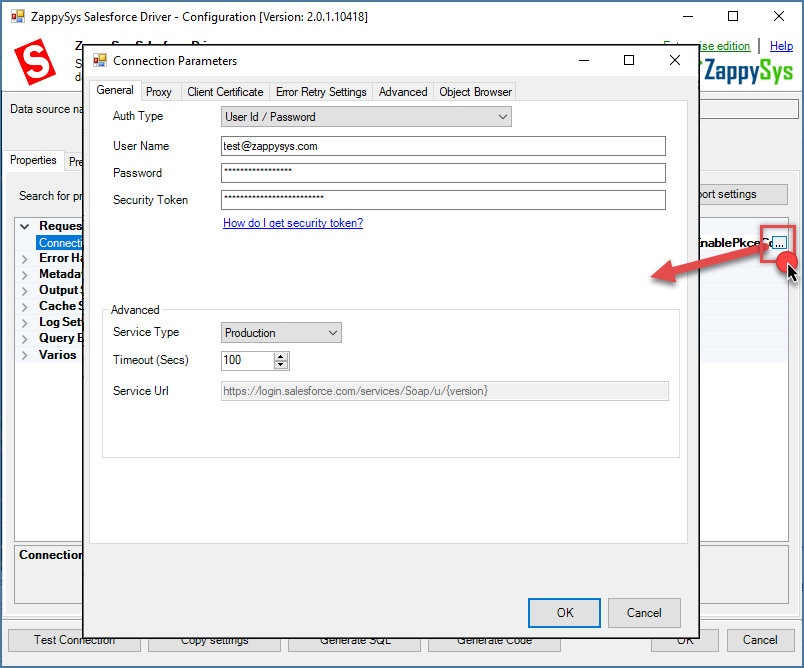This screenshot has height=668, width=804.
Task: Maximize the Connection Parameters dialog
Action: pos(629,60)
